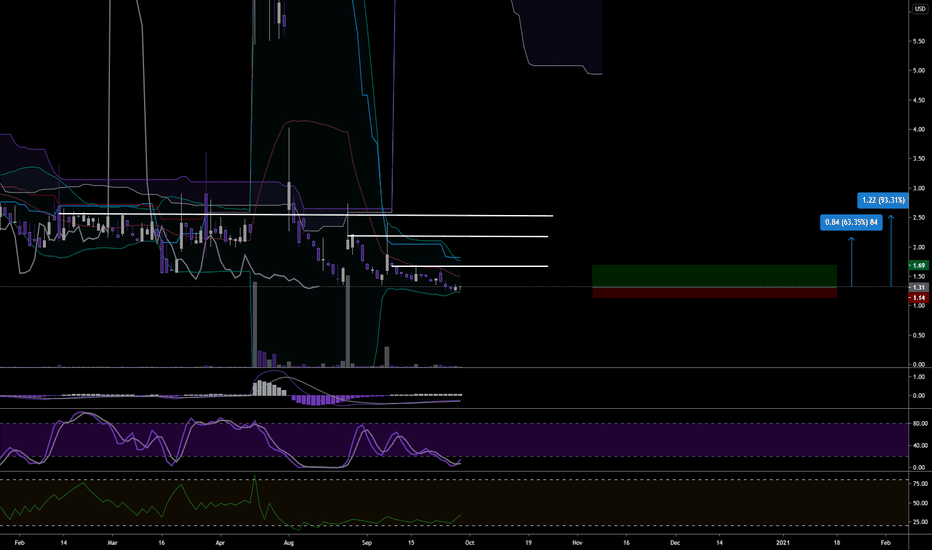Select the red stop-loss zone of long position

click(x=714, y=292)
